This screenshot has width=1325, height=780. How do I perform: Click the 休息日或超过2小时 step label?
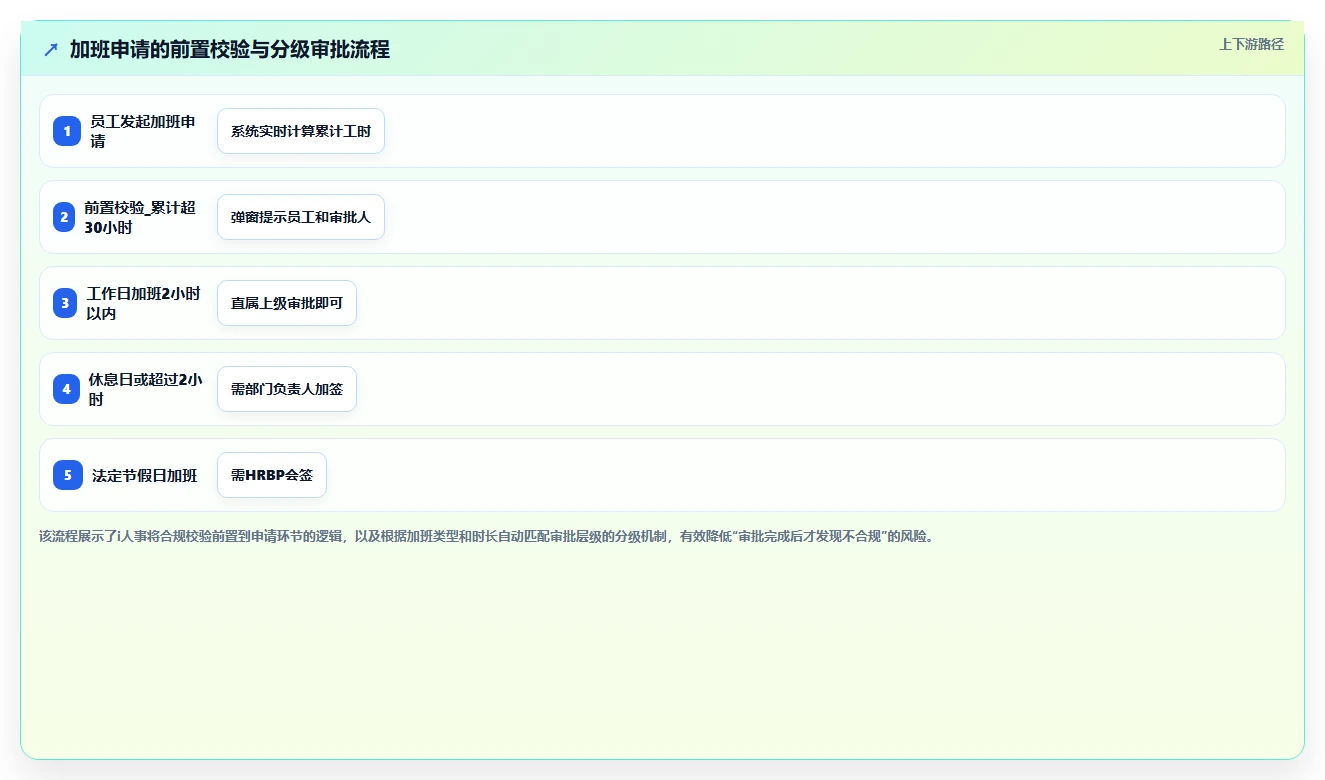point(145,389)
